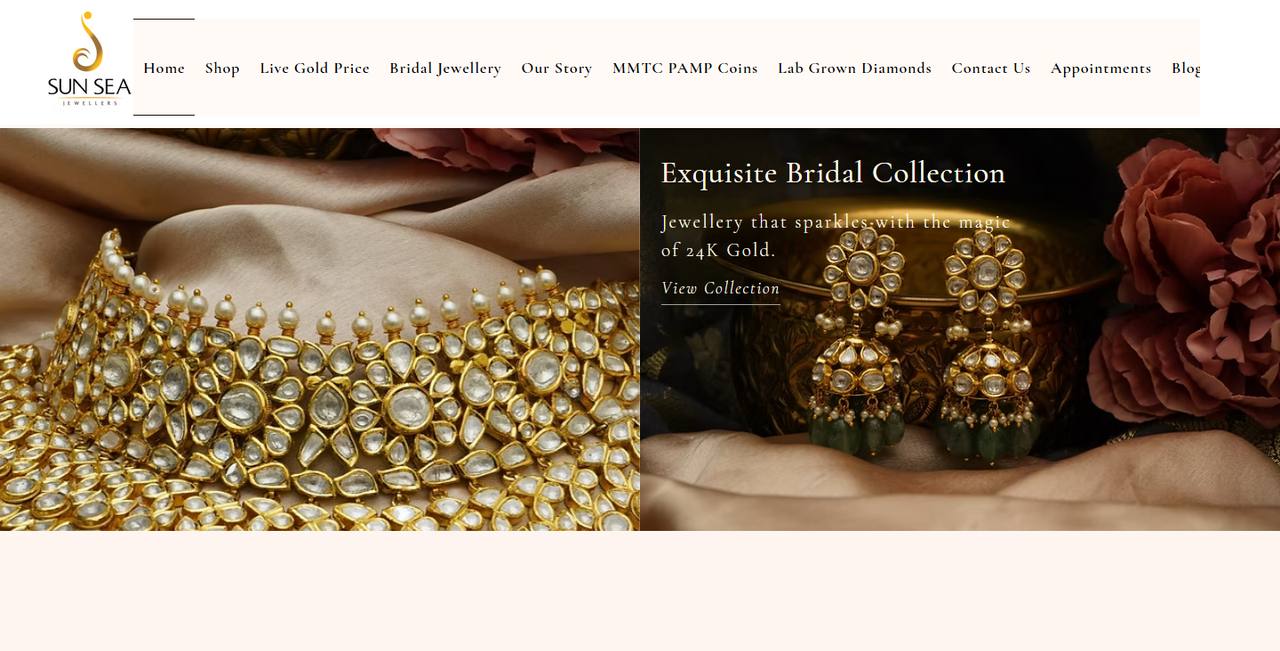Click the View Collection link
The height and width of the screenshot is (651, 1280).
pos(720,289)
